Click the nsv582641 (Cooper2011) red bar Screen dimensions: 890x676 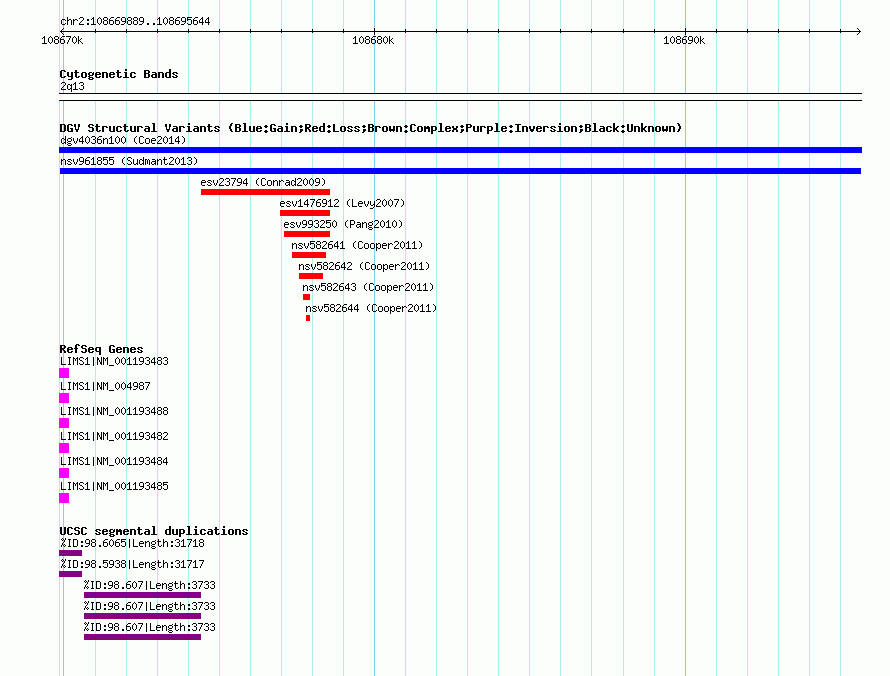[x=309, y=255]
